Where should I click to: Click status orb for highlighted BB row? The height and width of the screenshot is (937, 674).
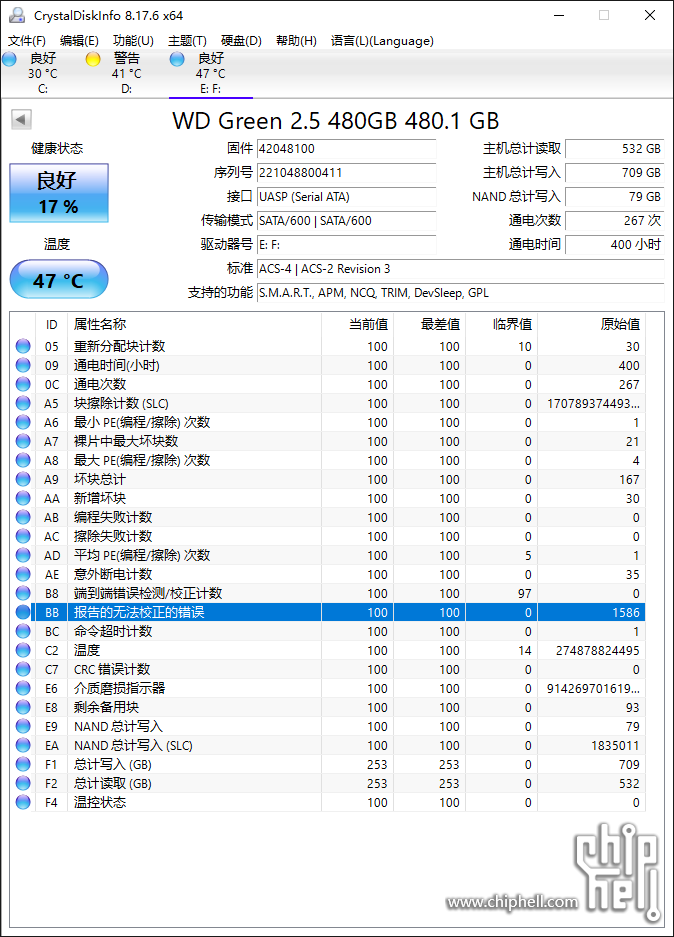(23, 612)
